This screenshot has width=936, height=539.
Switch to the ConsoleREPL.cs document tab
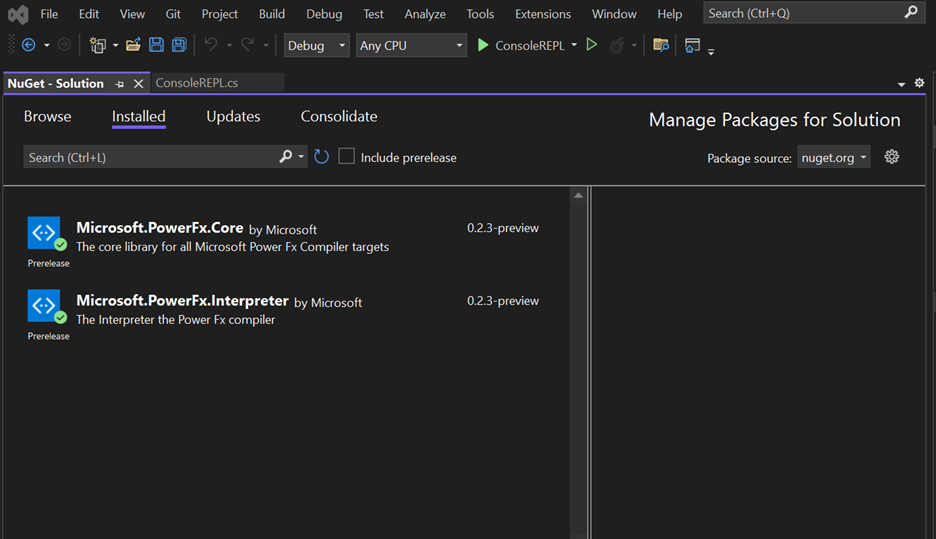point(217,83)
